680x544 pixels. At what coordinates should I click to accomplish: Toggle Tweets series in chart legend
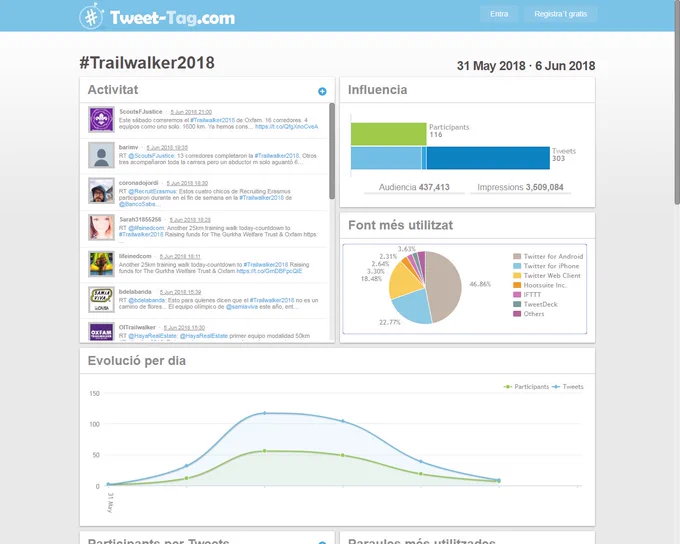click(568, 387)
